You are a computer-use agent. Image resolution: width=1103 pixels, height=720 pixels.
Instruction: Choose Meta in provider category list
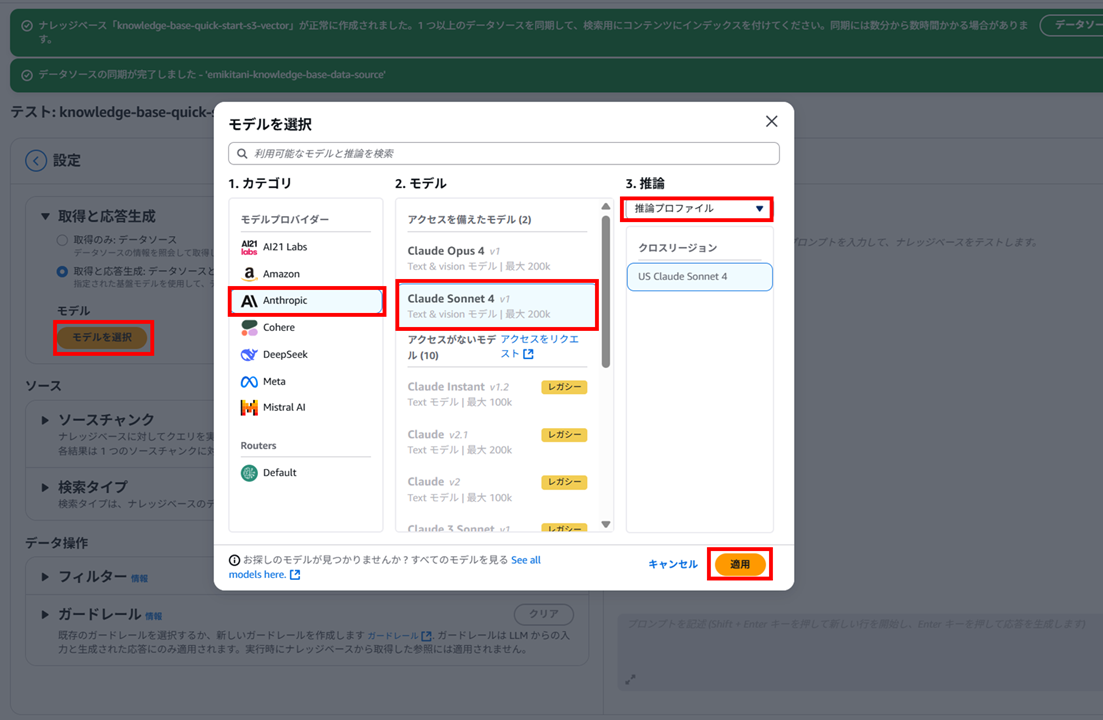click(306, 382)
